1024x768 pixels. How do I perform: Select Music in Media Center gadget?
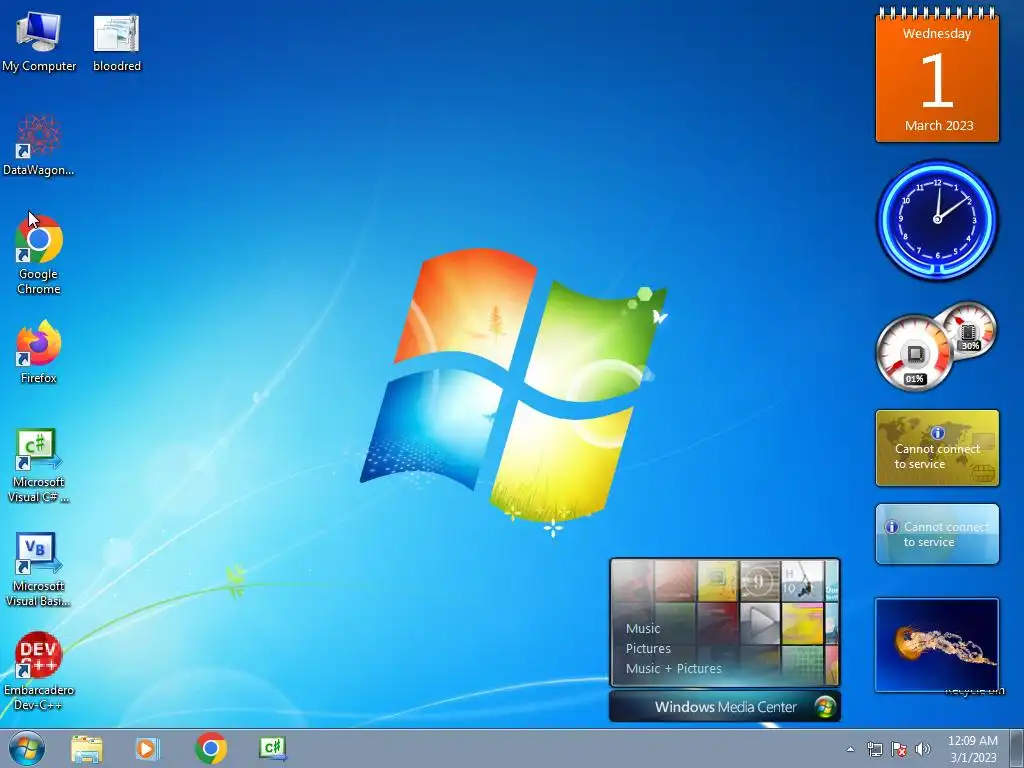coord(643,628)
